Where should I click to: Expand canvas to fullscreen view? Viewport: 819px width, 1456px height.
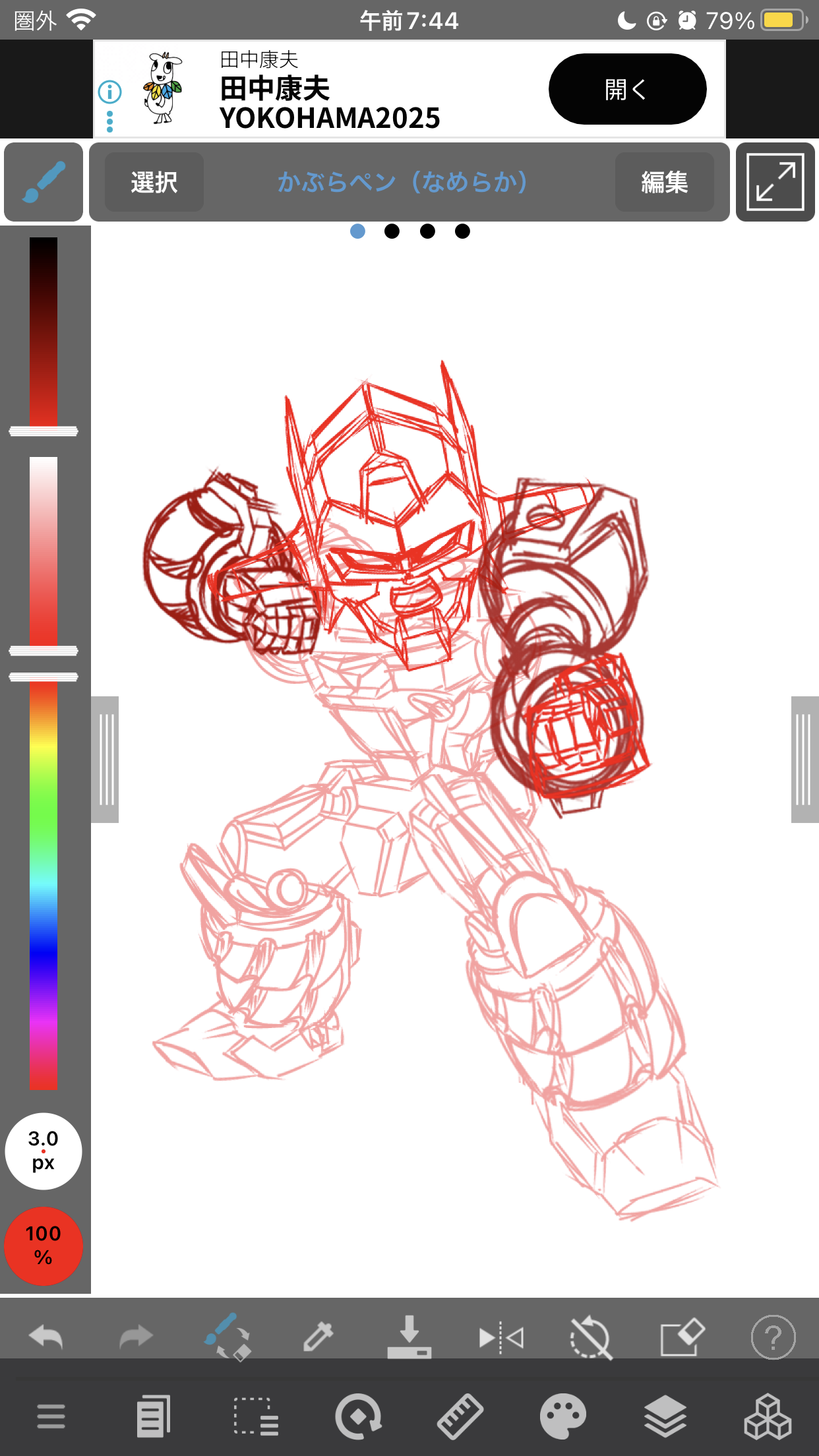[x=775, y=182]
